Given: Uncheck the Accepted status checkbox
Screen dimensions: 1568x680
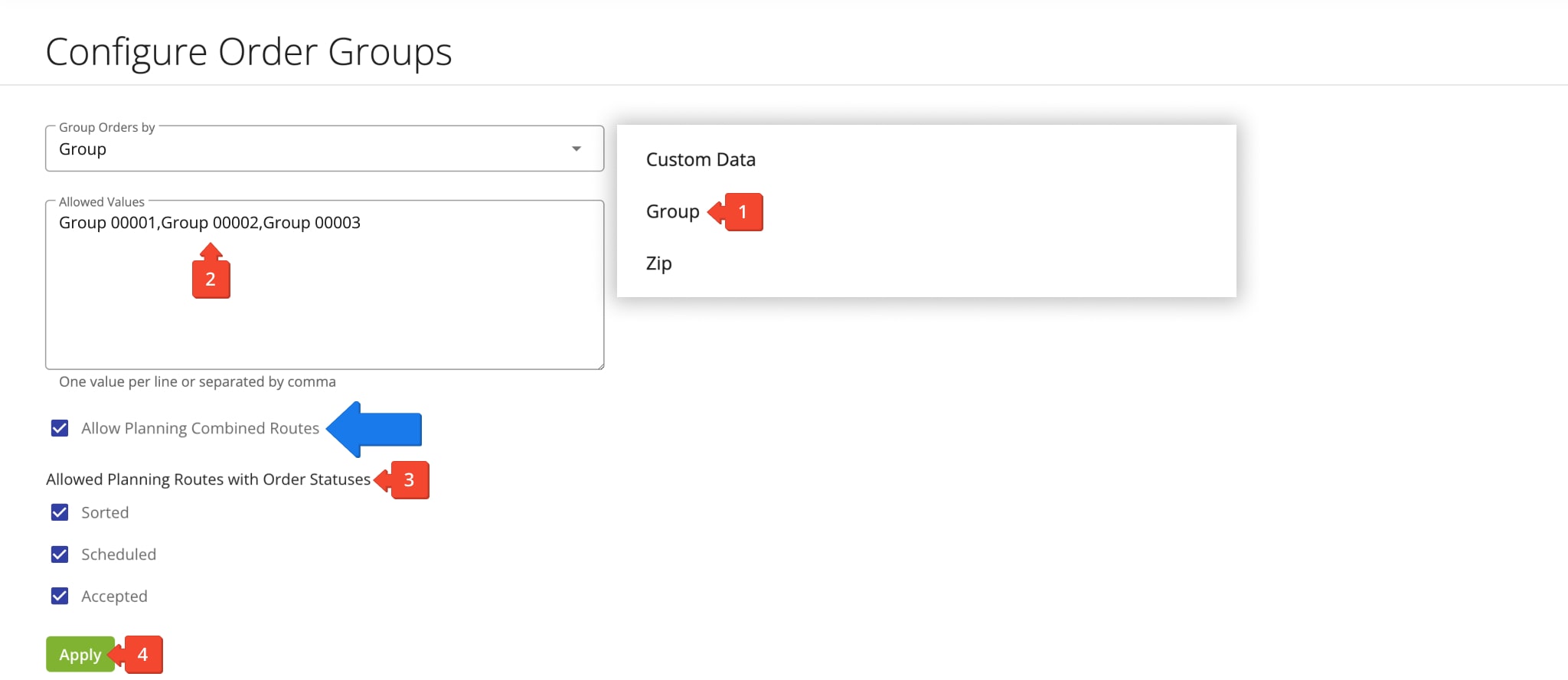Looking at the screenshot, I should click(60, 596).
